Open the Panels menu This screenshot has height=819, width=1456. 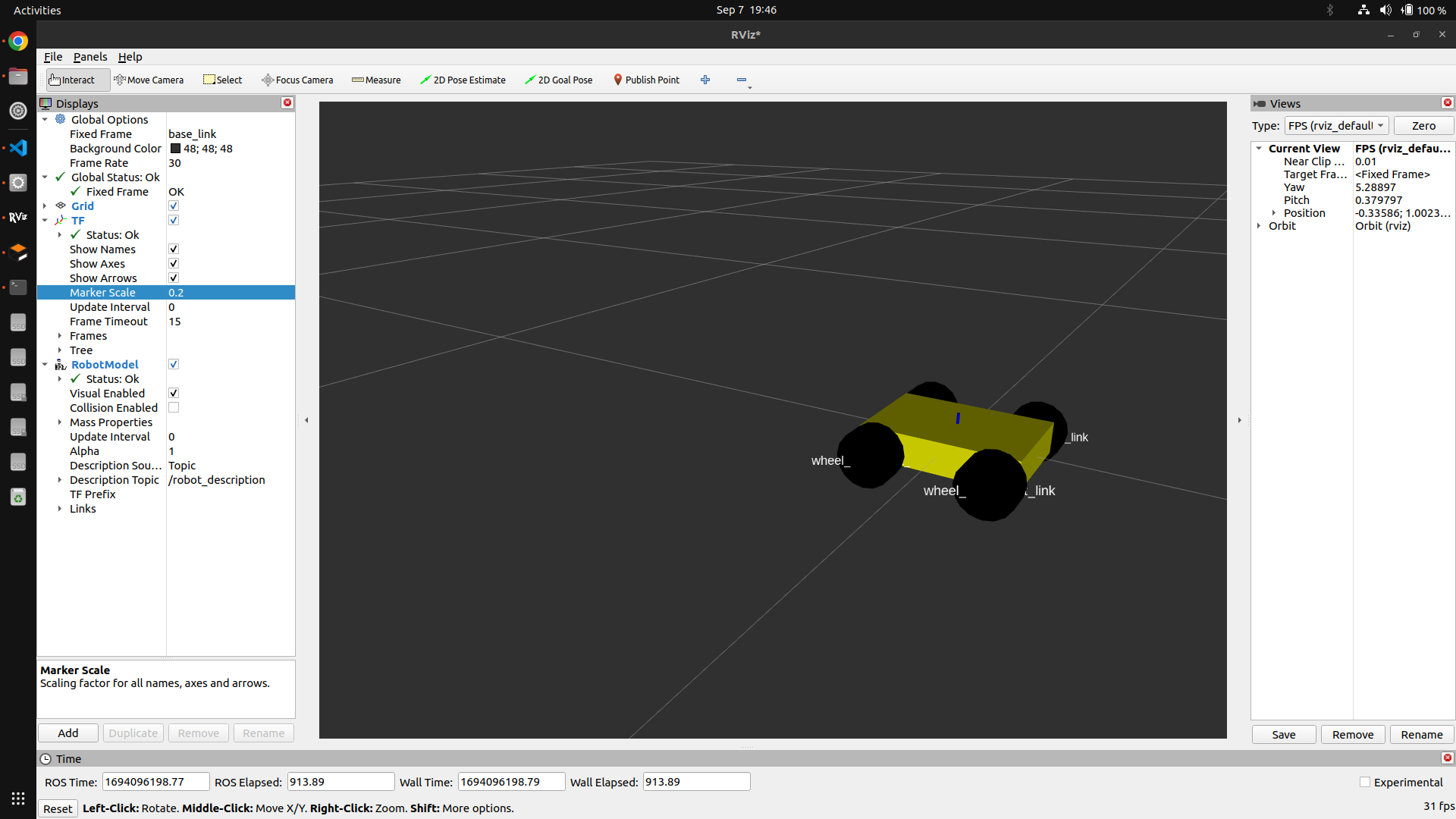[89, 57]
